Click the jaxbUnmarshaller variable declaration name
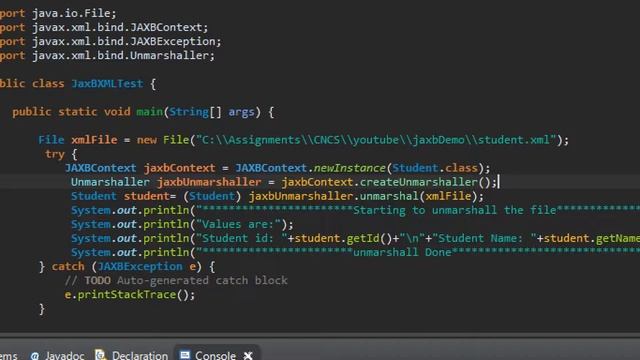This screenshot has height=360, width=640. tap(209, 182)
